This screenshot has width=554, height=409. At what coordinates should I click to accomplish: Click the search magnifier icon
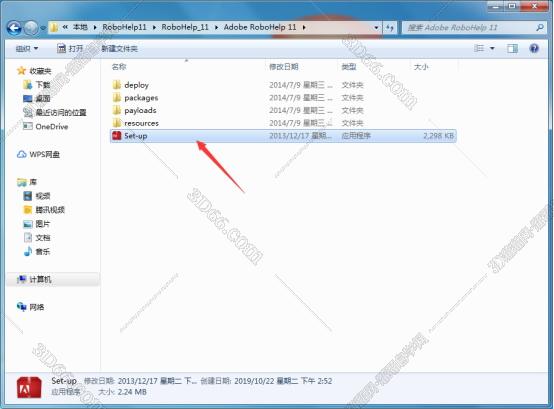pos(540,27)
